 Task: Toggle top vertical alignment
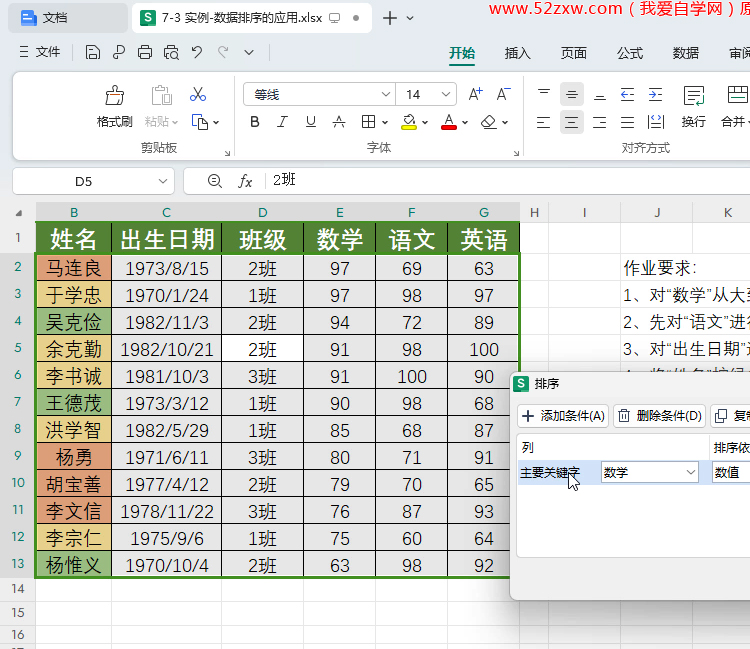[x=544, y=94]
